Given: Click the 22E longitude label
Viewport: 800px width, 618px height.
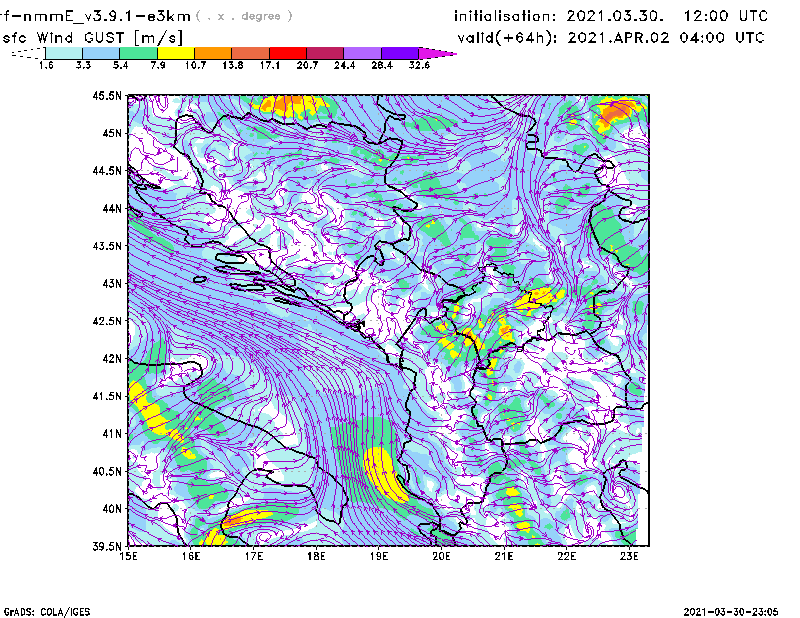Looking at the screenshot, I should (x=567, y=556).
